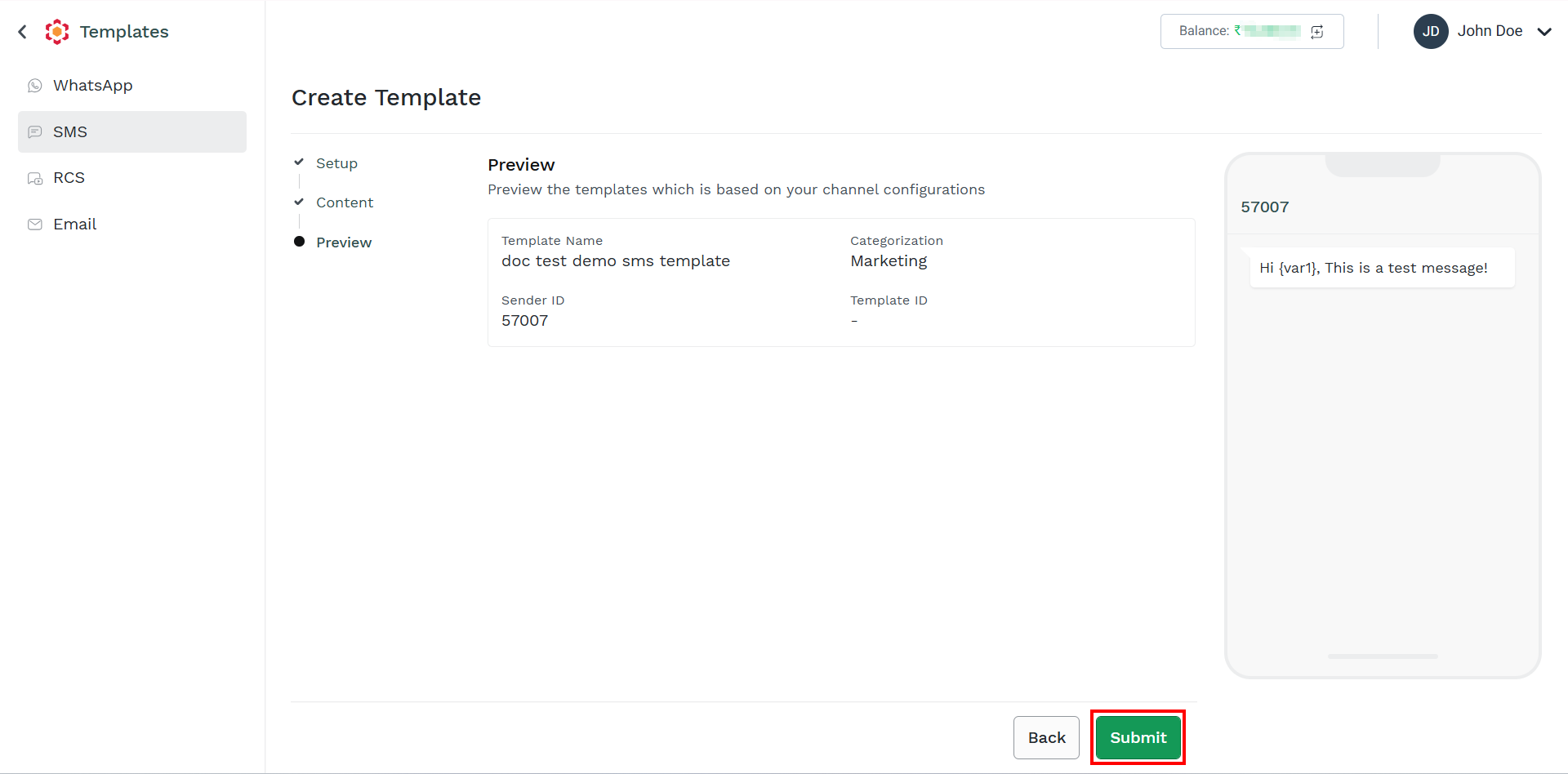Click the SMS message icon in sidebar

pyautogui.click(x=35, y=132)
